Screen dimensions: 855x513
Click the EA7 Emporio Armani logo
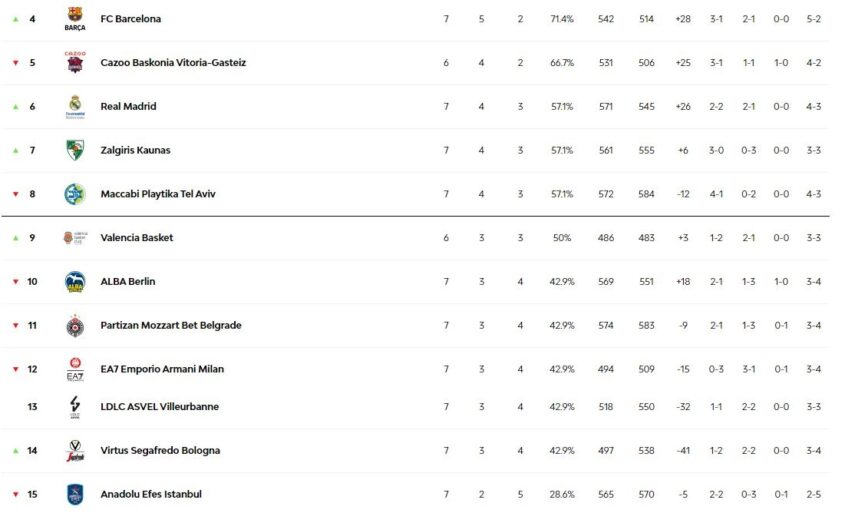point(75,369)
